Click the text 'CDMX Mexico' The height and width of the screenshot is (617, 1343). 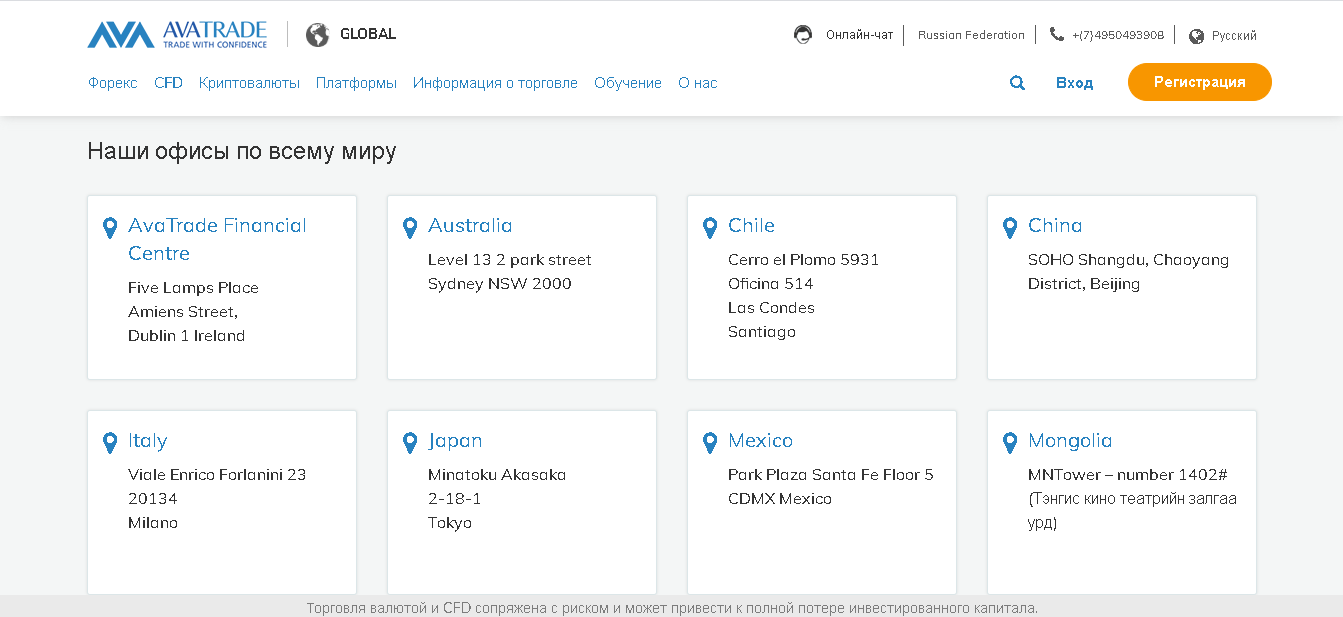[x=780, y=499]
